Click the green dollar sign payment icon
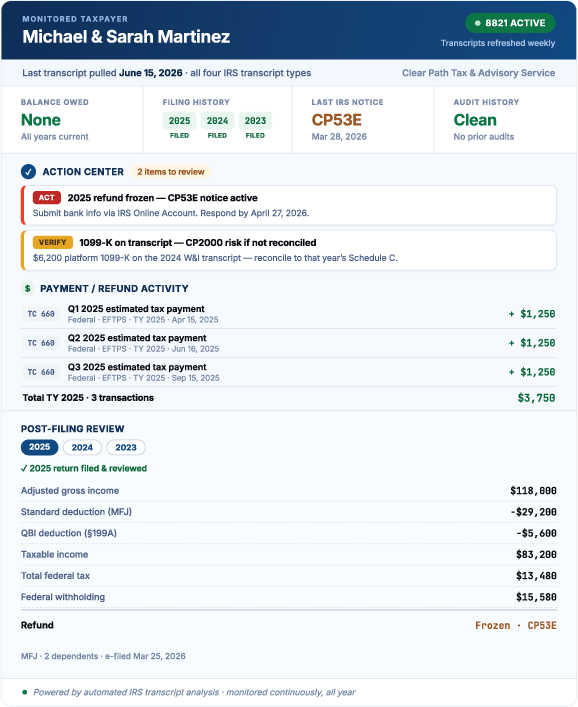Image resolution: width=578 pixels, height=707 pixels. pos(28,289)
